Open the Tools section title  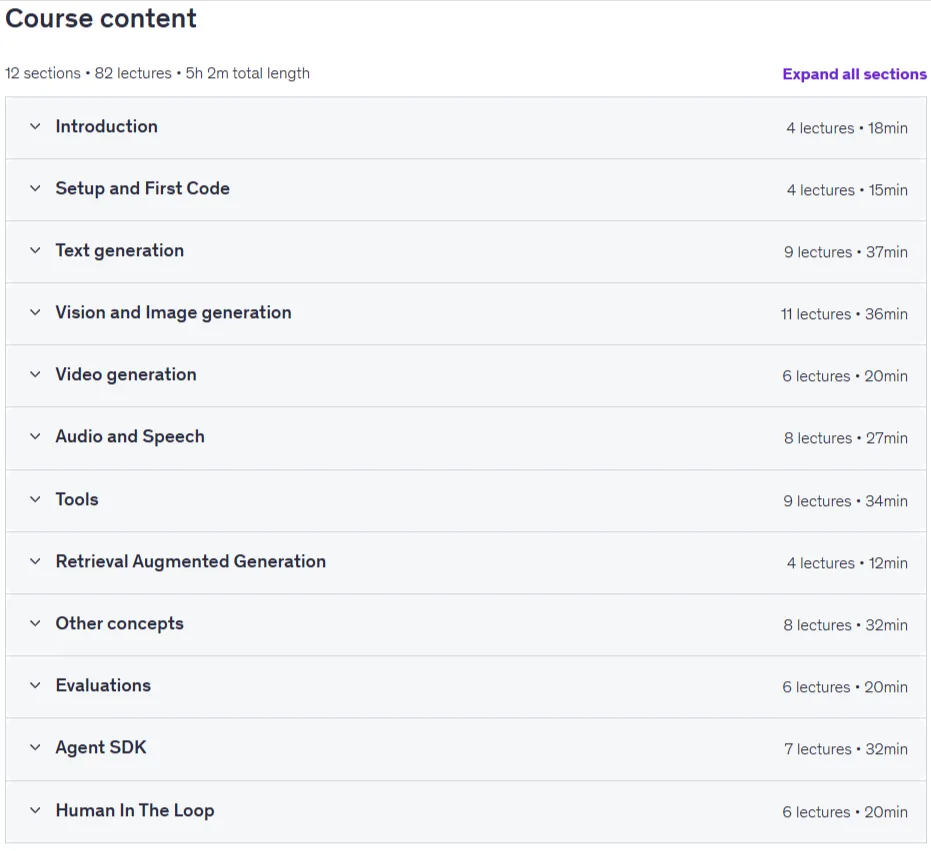click(77, 499)
